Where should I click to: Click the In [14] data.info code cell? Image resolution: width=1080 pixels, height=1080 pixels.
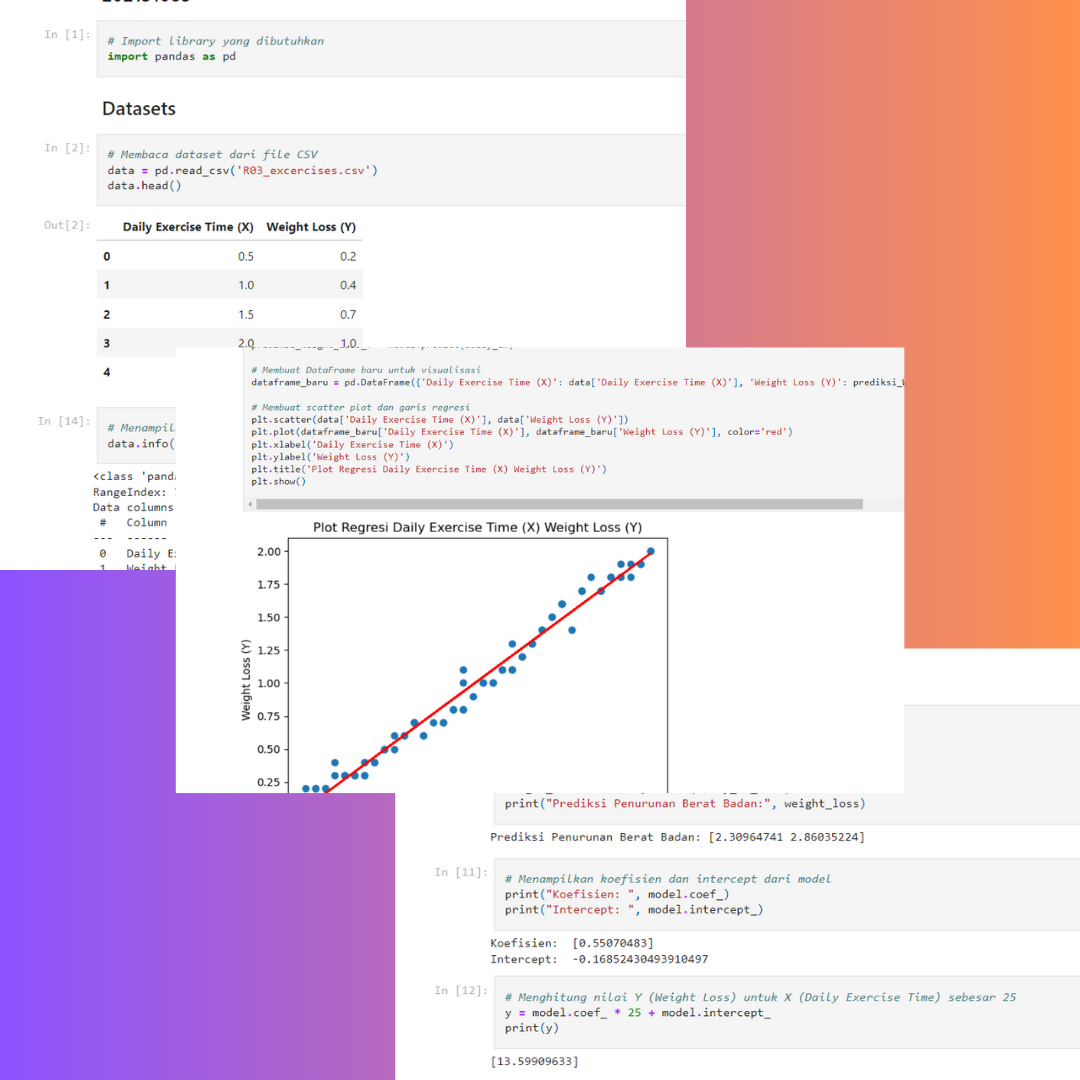coord(140,436)
